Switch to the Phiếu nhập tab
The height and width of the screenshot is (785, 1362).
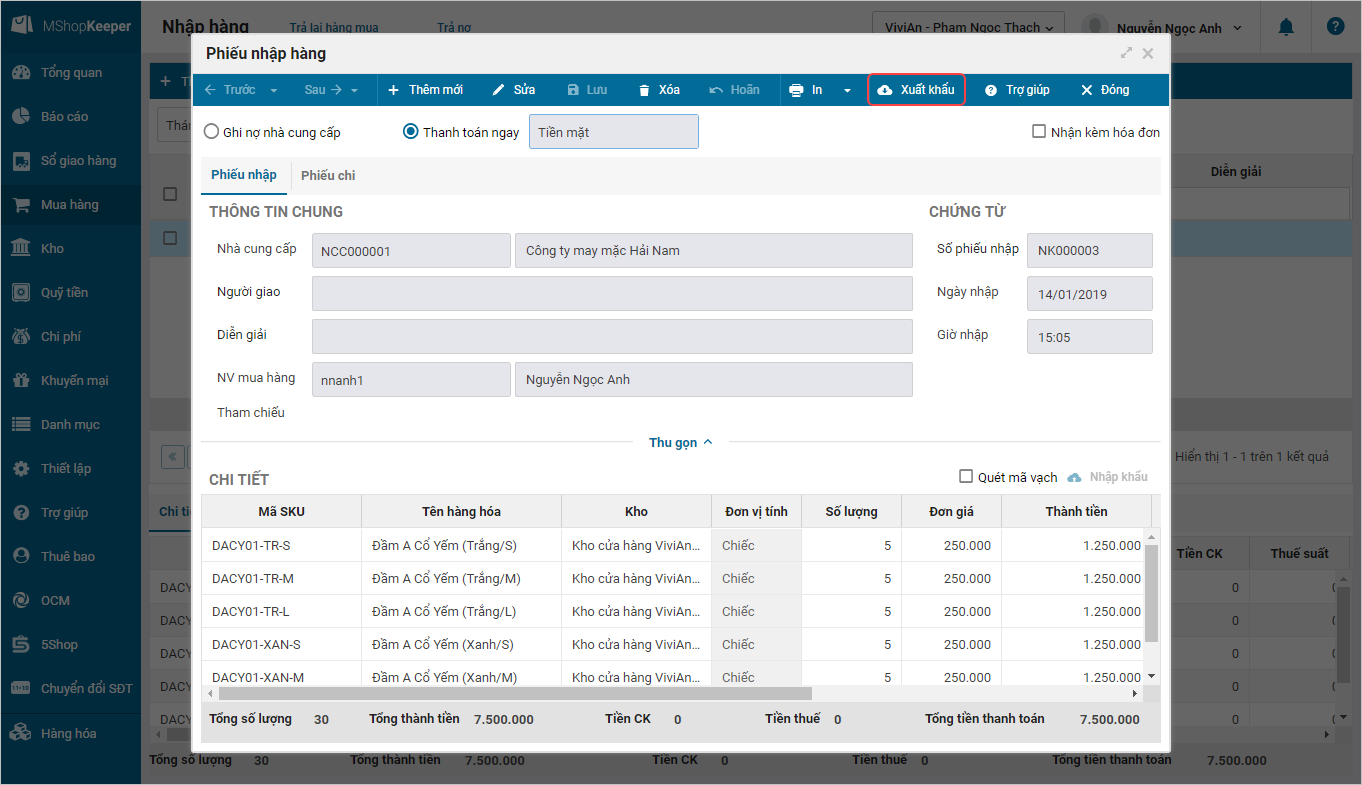pos(244,175)
